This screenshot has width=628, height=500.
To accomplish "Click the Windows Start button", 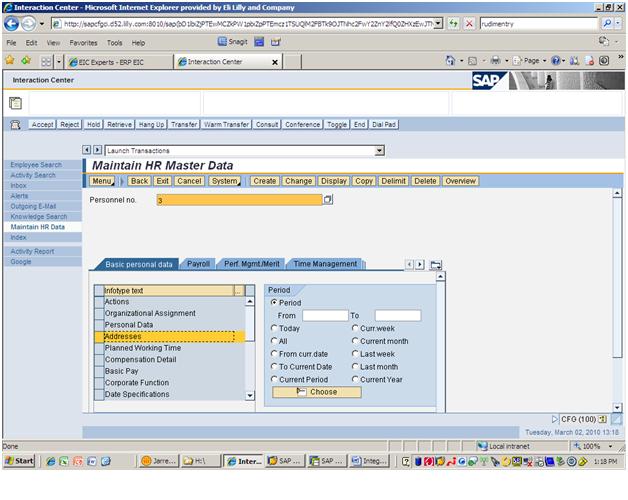I will click(19, 461).
